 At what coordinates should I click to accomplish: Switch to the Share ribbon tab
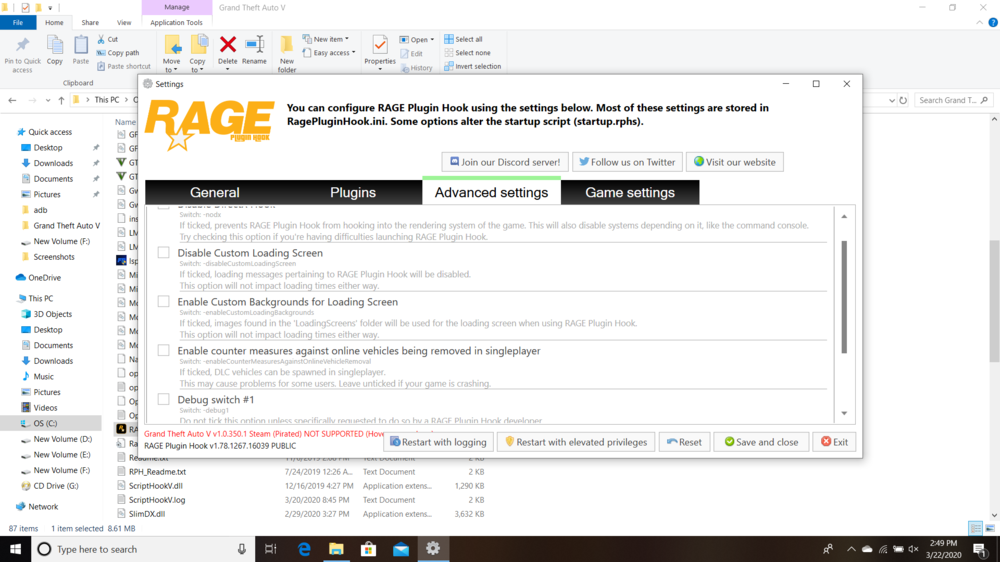tap(90, 22)
